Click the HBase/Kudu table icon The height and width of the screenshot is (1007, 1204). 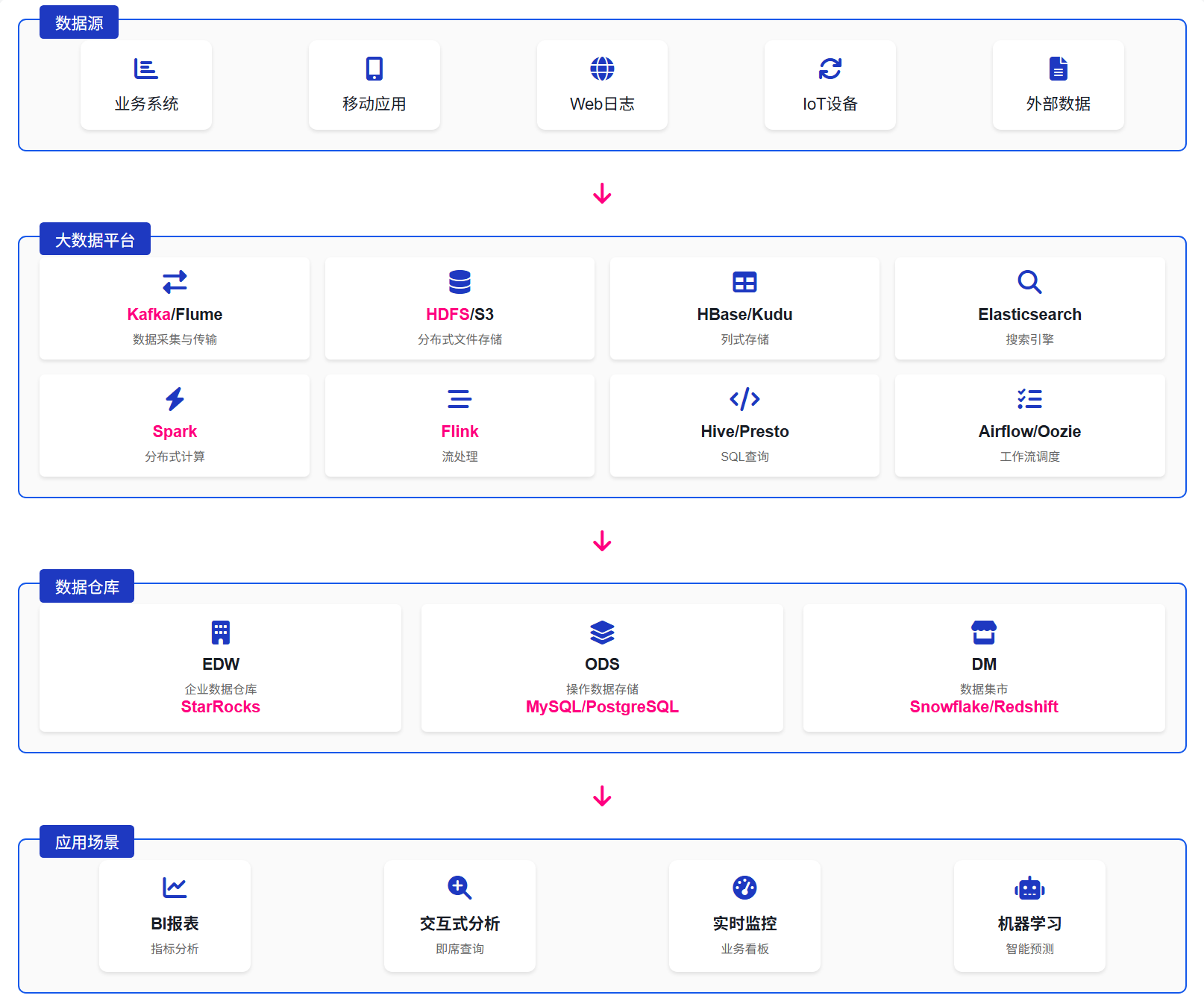(744, 282)
